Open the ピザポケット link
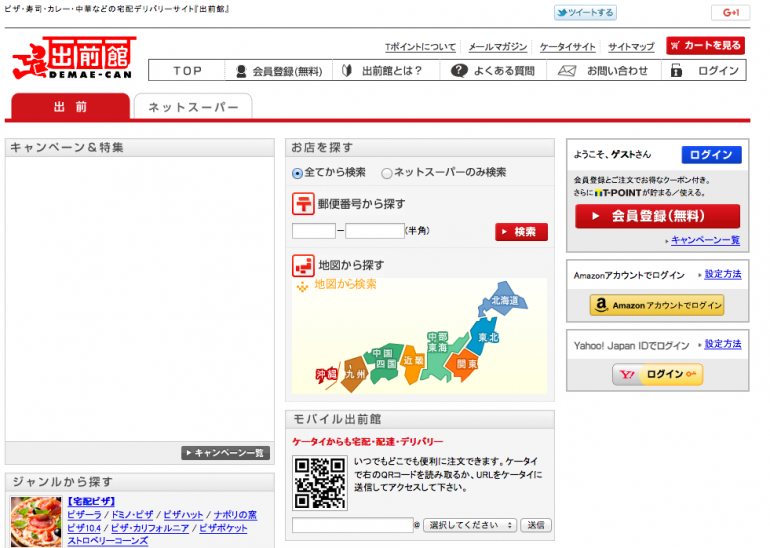Viewport: 770px width, 548px height. (223, 528)
